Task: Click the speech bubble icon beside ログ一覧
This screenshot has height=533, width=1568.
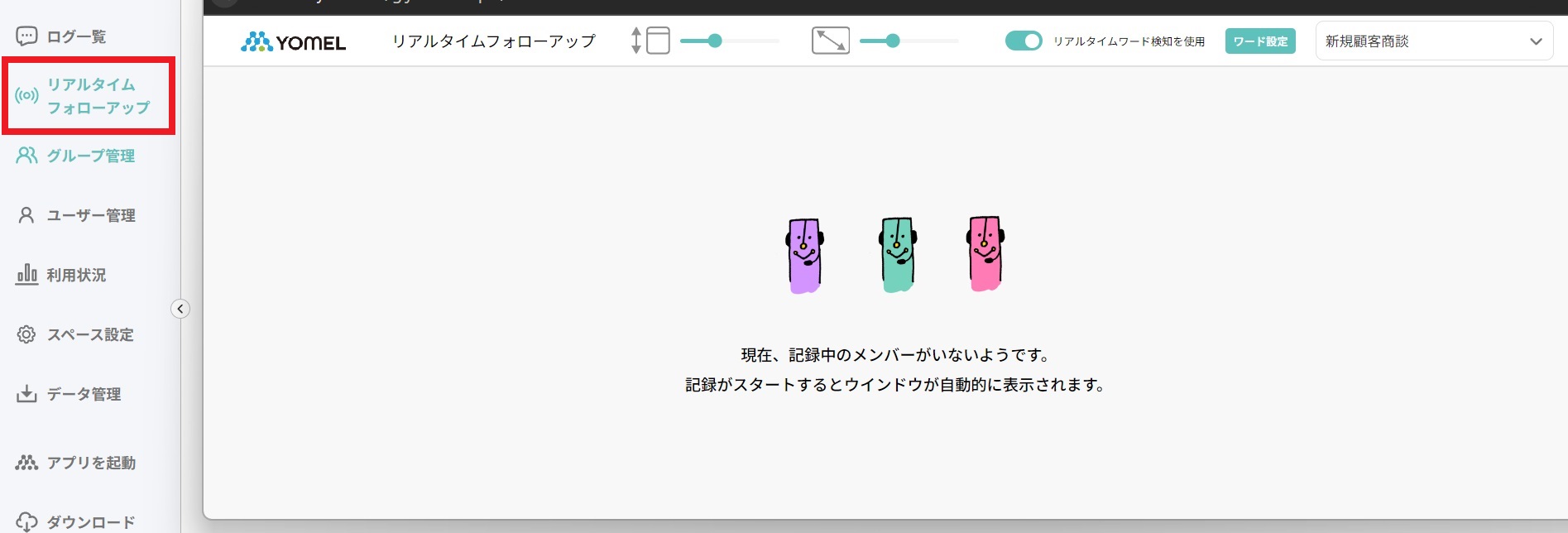Action: [x=26, y=36]
